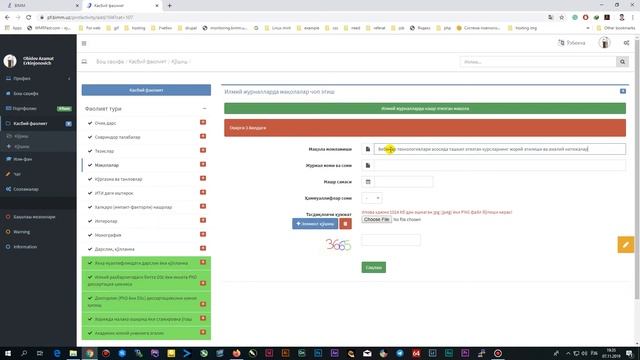Click the blue add-element button

pyautogui.click(x=315, y=224)
